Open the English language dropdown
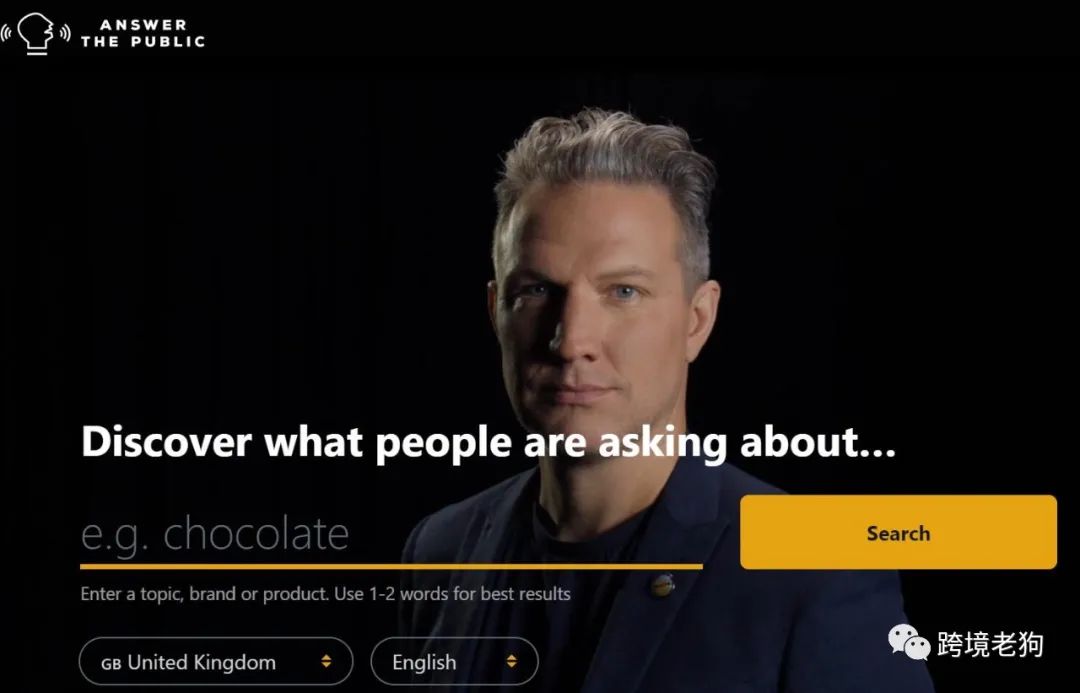This screenshot has height=693, width=1080. [x=455, y=662]
